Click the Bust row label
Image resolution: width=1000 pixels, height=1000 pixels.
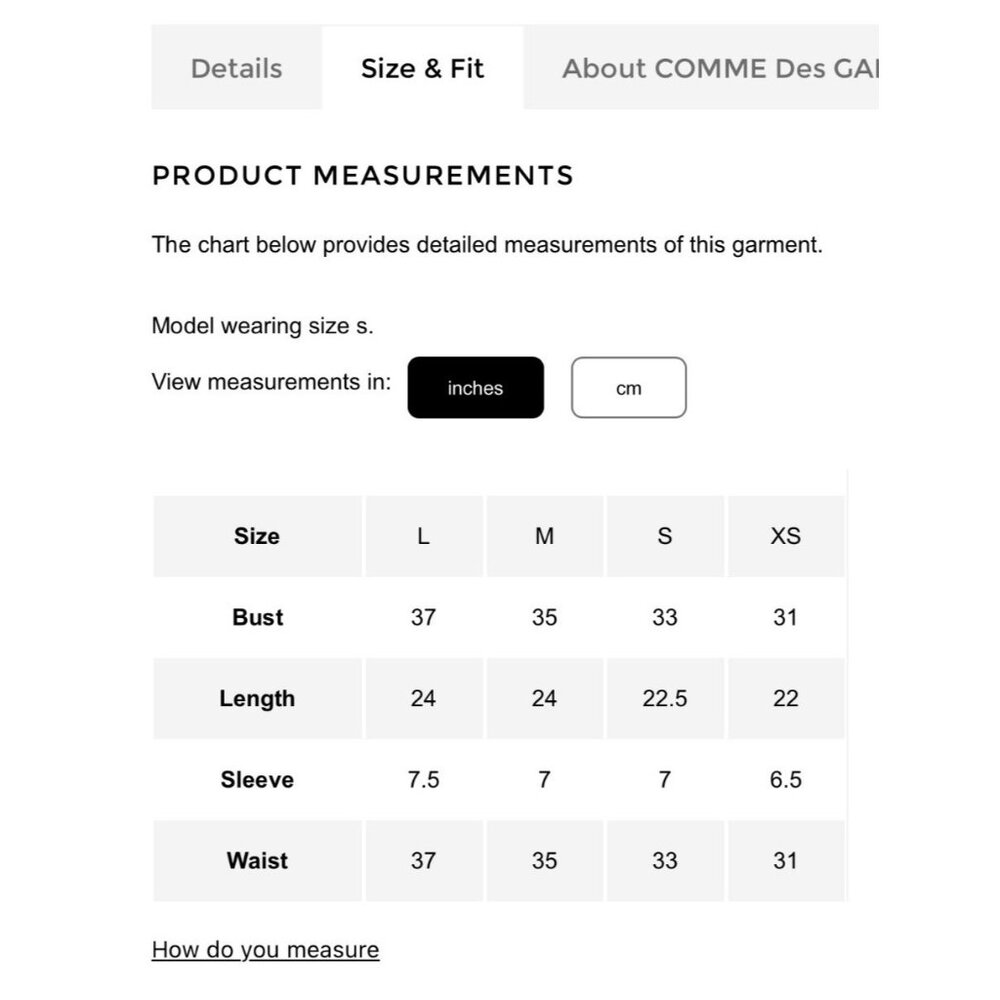point(258,617)
